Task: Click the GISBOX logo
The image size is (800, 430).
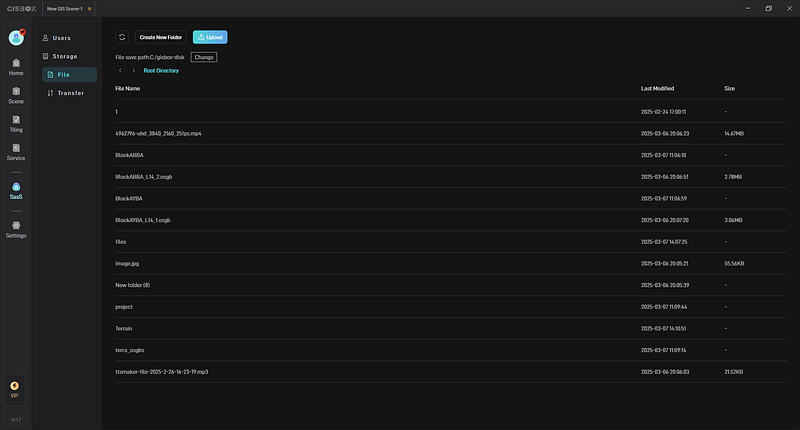Action: (21, 9)
